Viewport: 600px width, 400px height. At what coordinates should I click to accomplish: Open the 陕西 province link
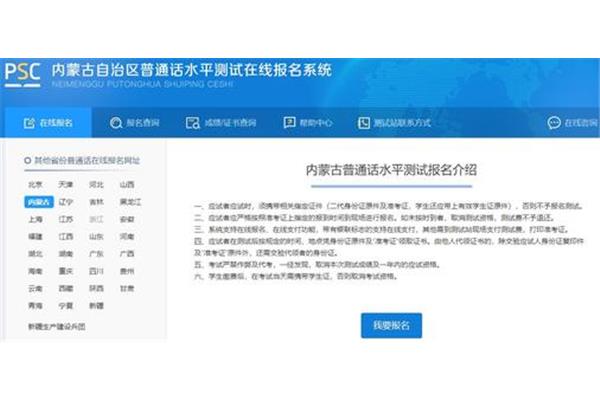tap(96, 288)
